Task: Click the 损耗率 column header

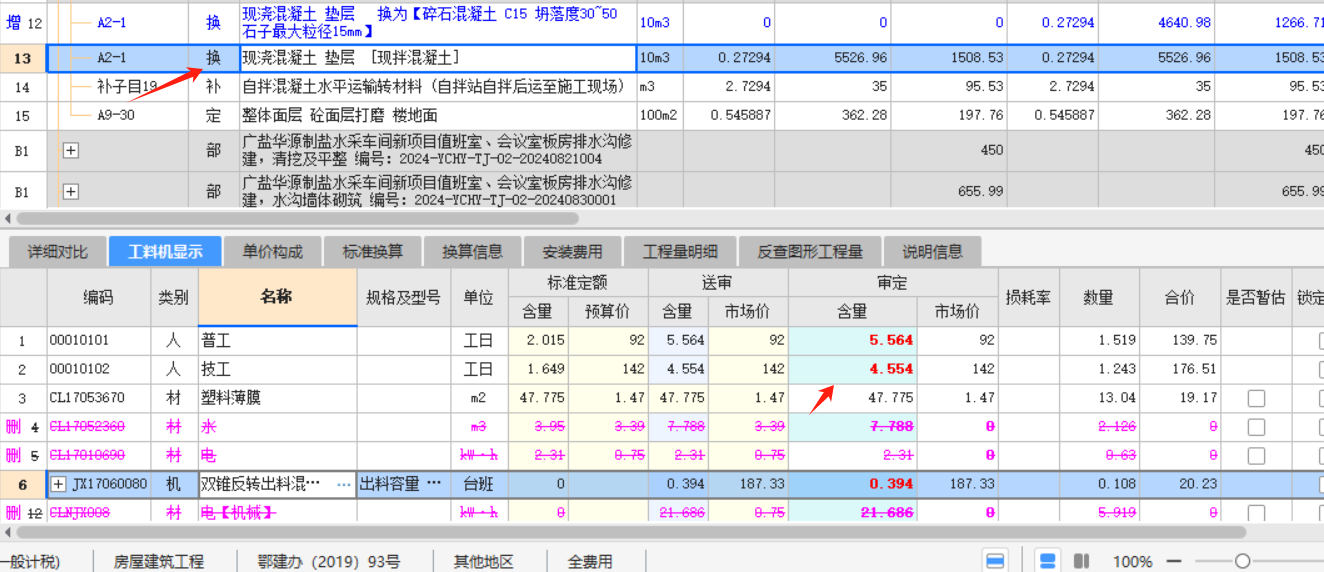Action: [1030, 297]
